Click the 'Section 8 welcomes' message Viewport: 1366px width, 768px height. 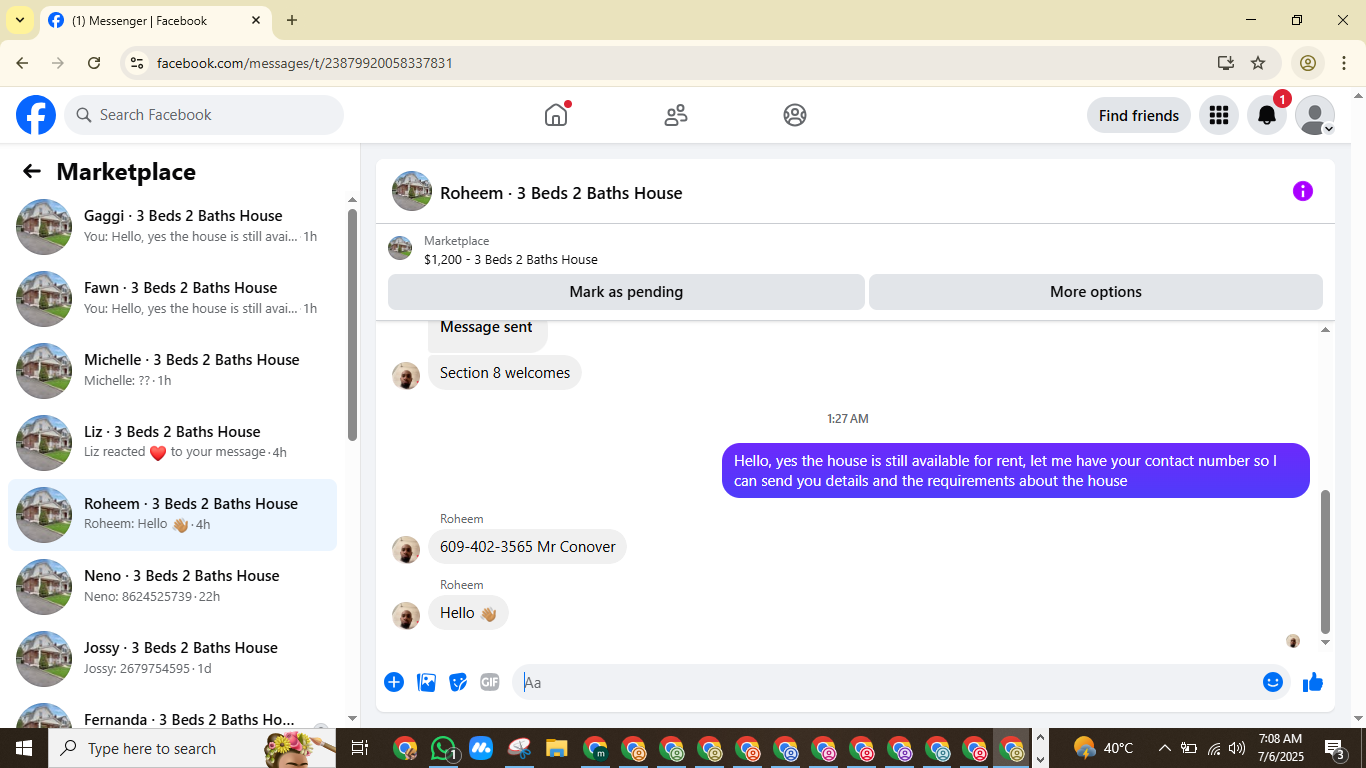[x=505, y=373]
